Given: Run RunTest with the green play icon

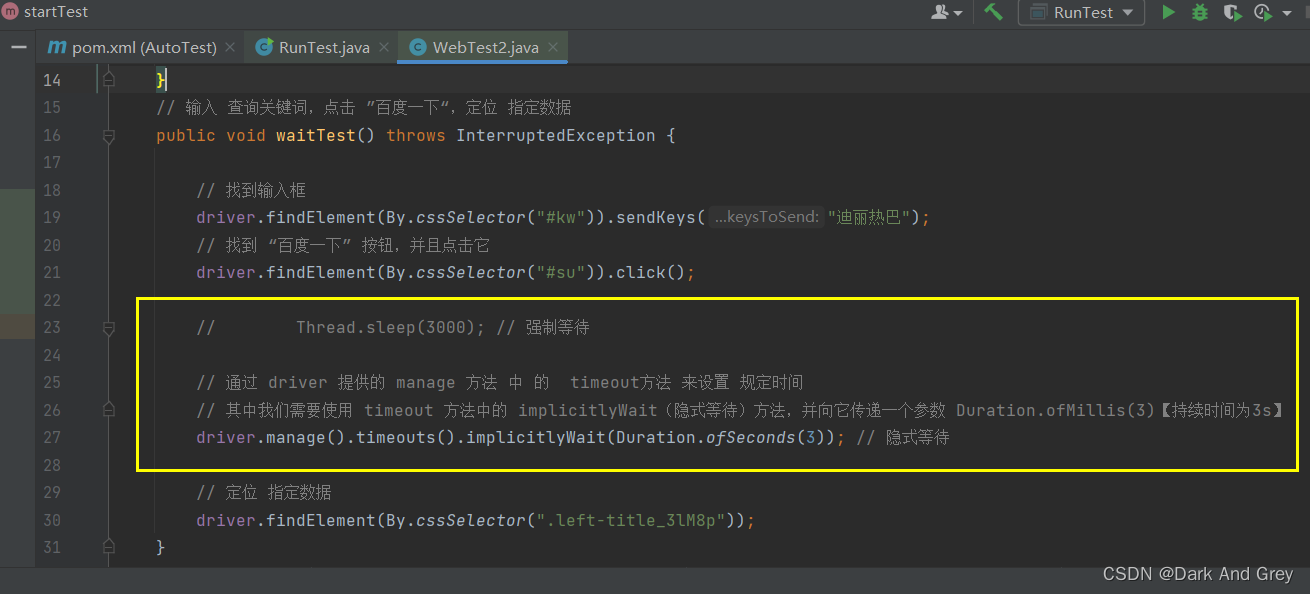Looking at the screenshot, I should point(1168,13).
